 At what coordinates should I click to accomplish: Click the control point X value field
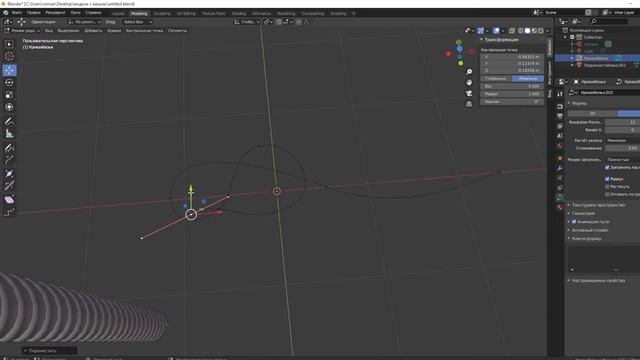pyautogui.click(x=512, y=57)
